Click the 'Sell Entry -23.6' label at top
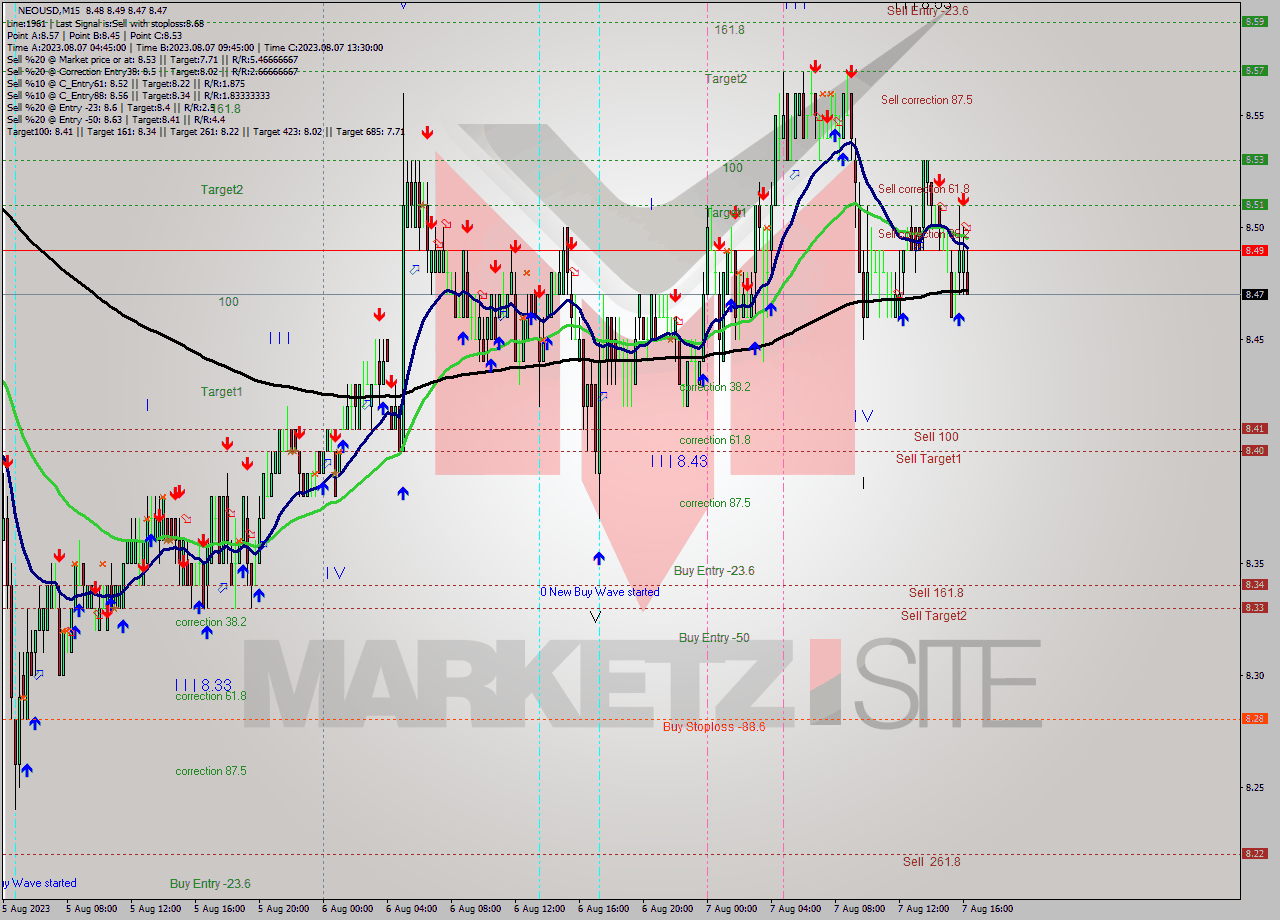Image resolution: width=1280 pixels, height=920 pixels. pos(927,11)
